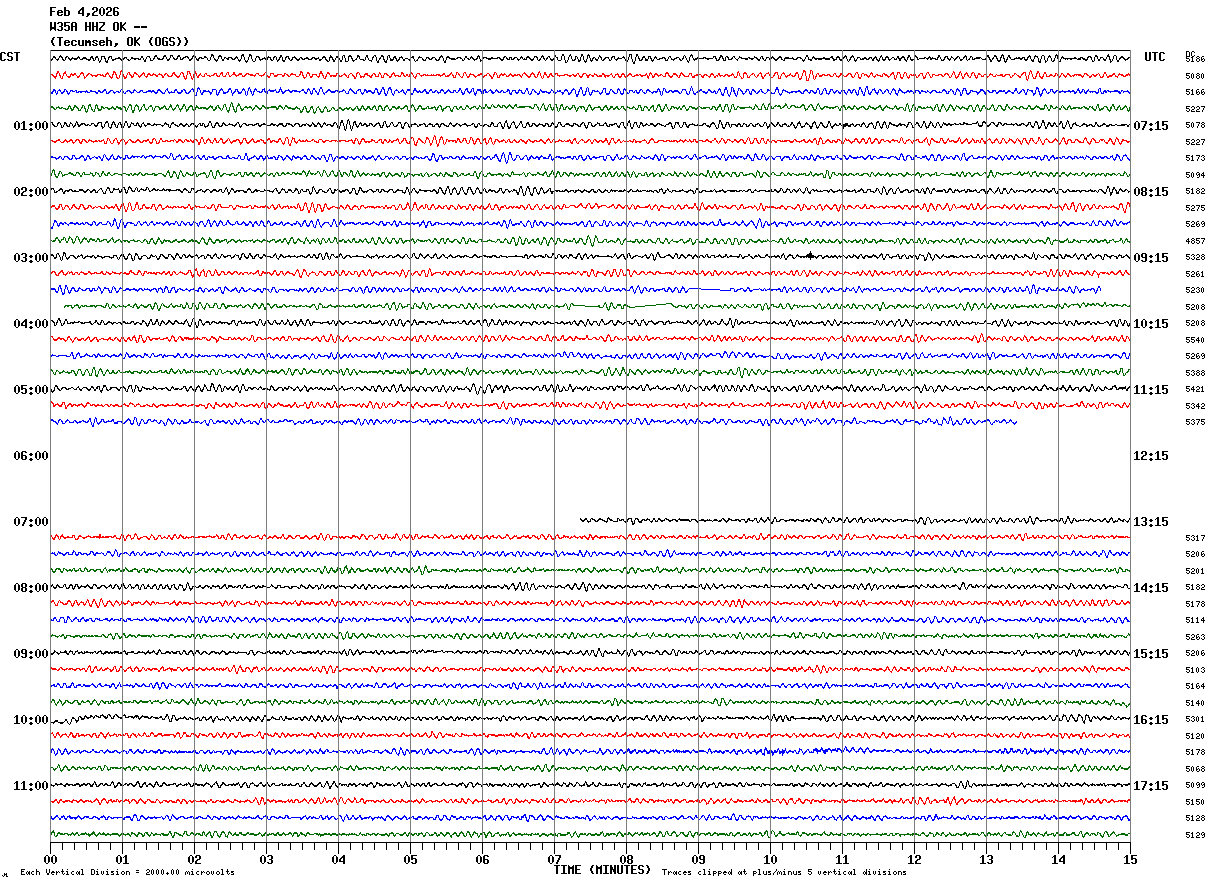The width and height of the screenshot is (1210, 886).
Task: Click the 4857 DC offset value
Action: (x=1195, y=241)
